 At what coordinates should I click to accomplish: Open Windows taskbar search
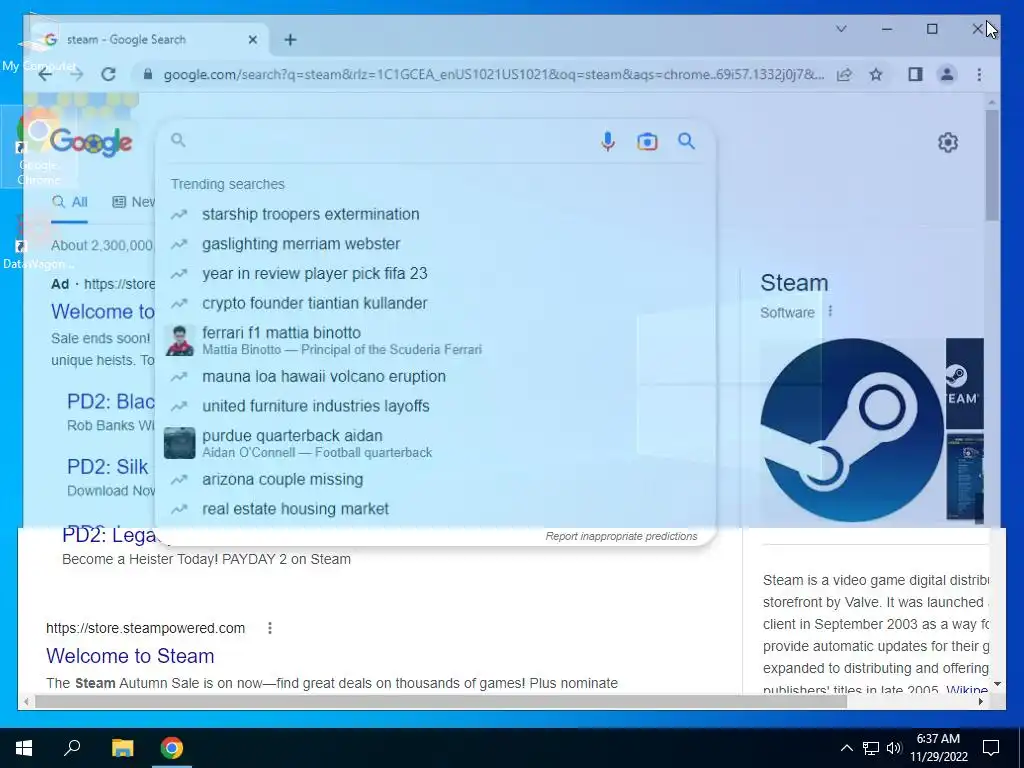tap(72, 748)
